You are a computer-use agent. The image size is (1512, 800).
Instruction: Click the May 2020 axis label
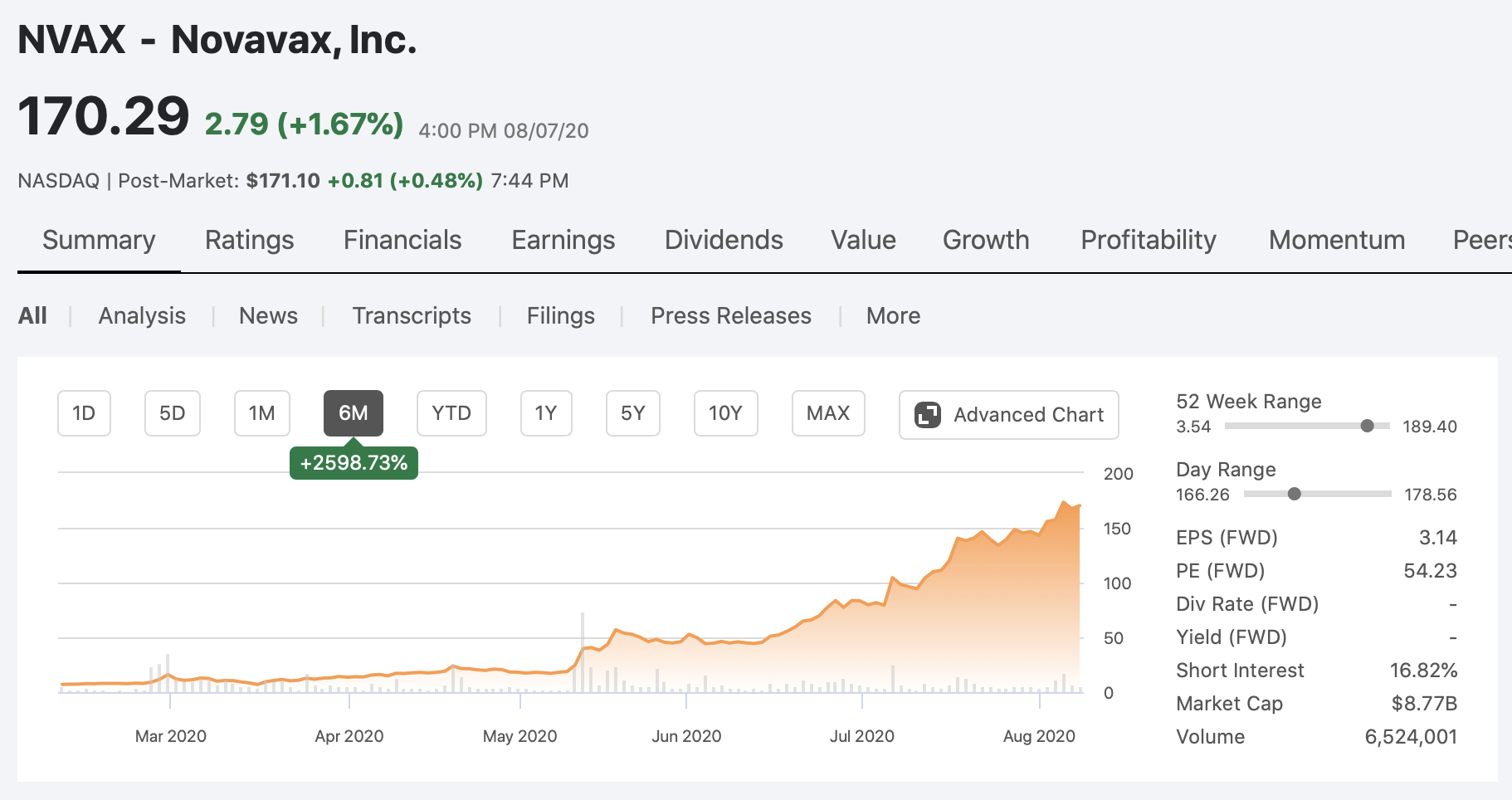(520, 735)
